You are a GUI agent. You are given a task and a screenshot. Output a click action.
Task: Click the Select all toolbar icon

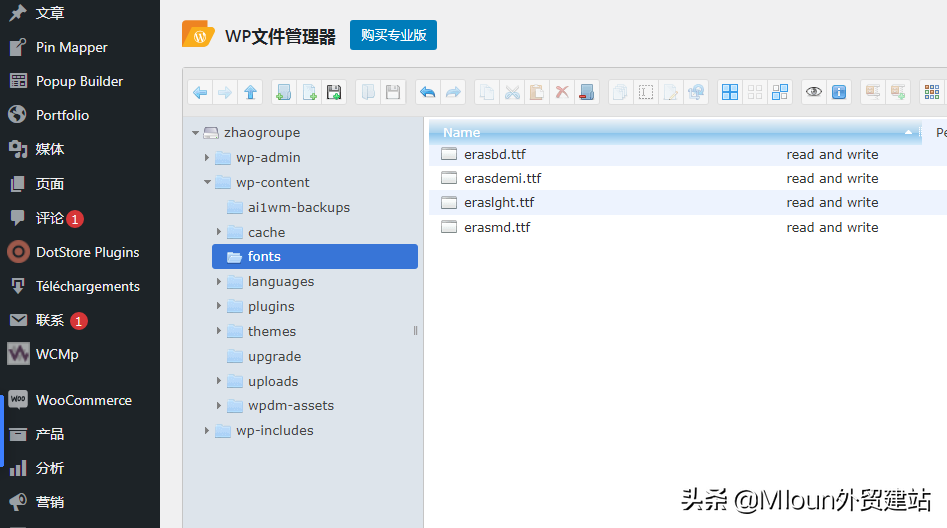click(730, 92)
